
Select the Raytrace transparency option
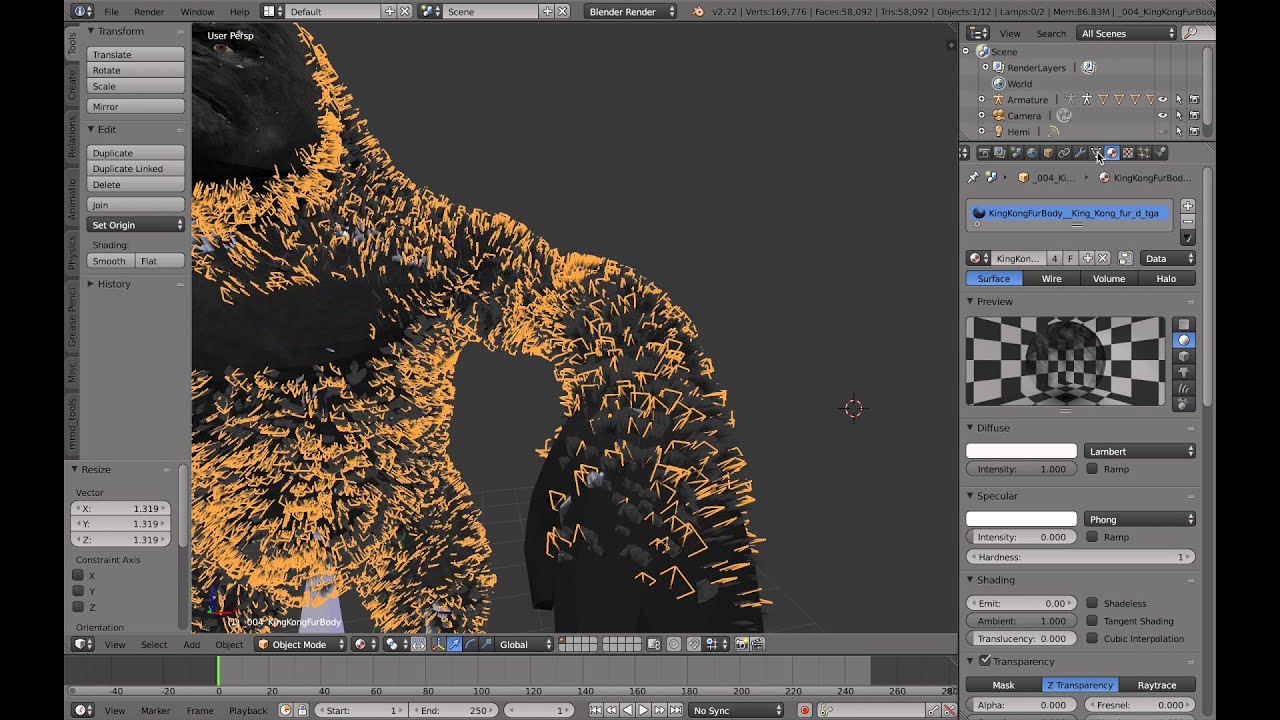tap(1157, 685)
